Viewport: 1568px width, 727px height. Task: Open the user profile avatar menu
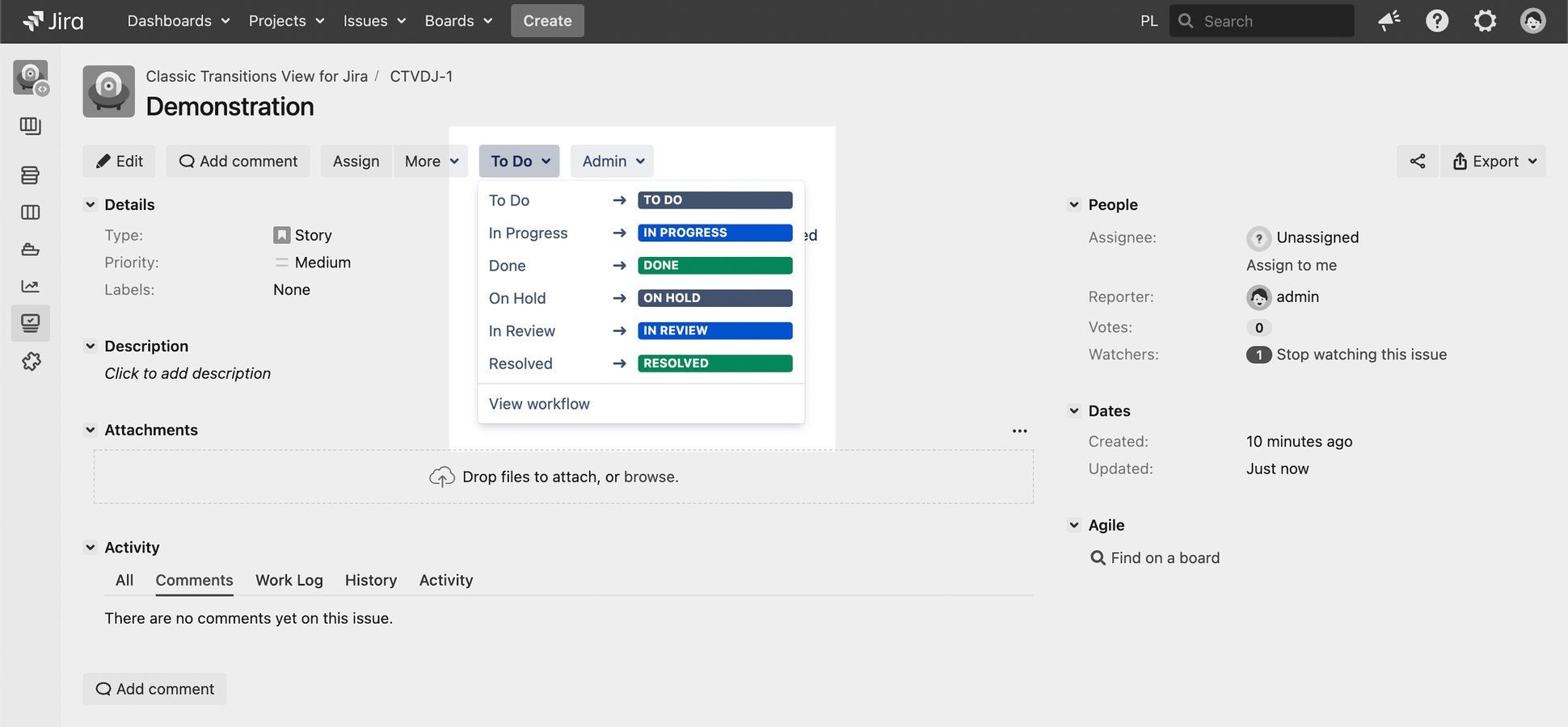tap(1532, 21)
